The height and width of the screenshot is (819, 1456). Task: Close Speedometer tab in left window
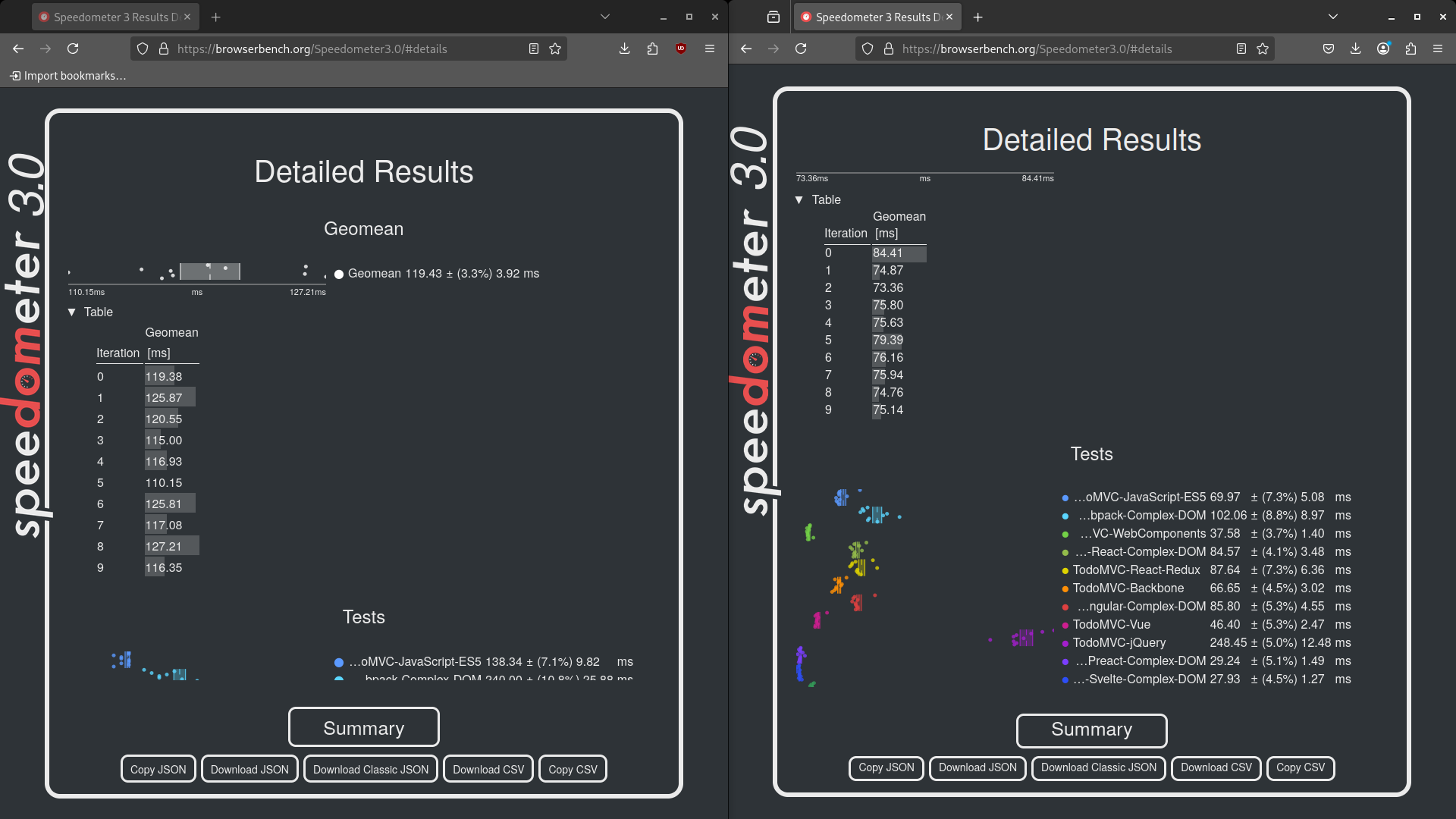tap(187, 17)
